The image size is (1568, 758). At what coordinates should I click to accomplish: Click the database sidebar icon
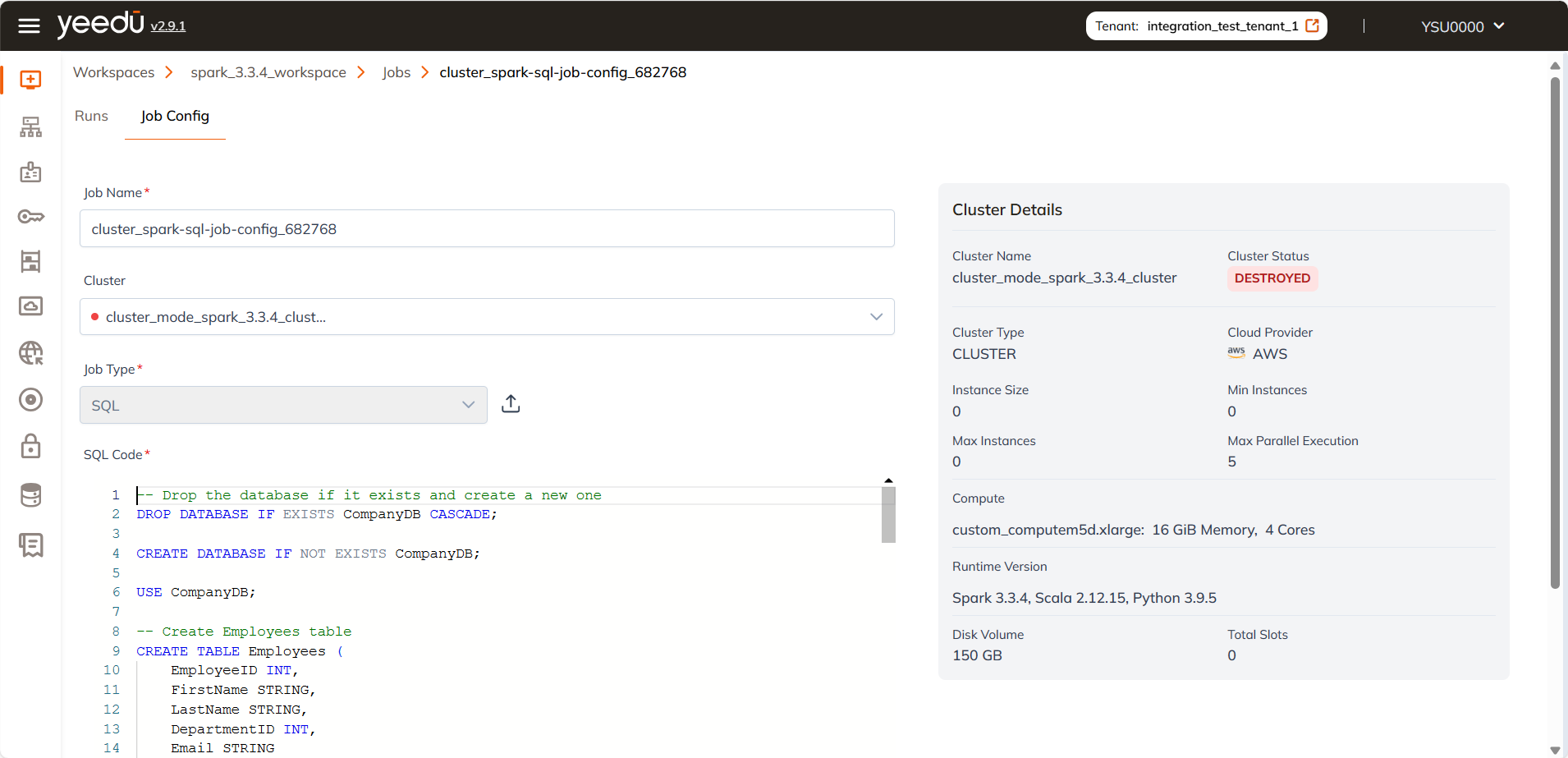[30, 494]
